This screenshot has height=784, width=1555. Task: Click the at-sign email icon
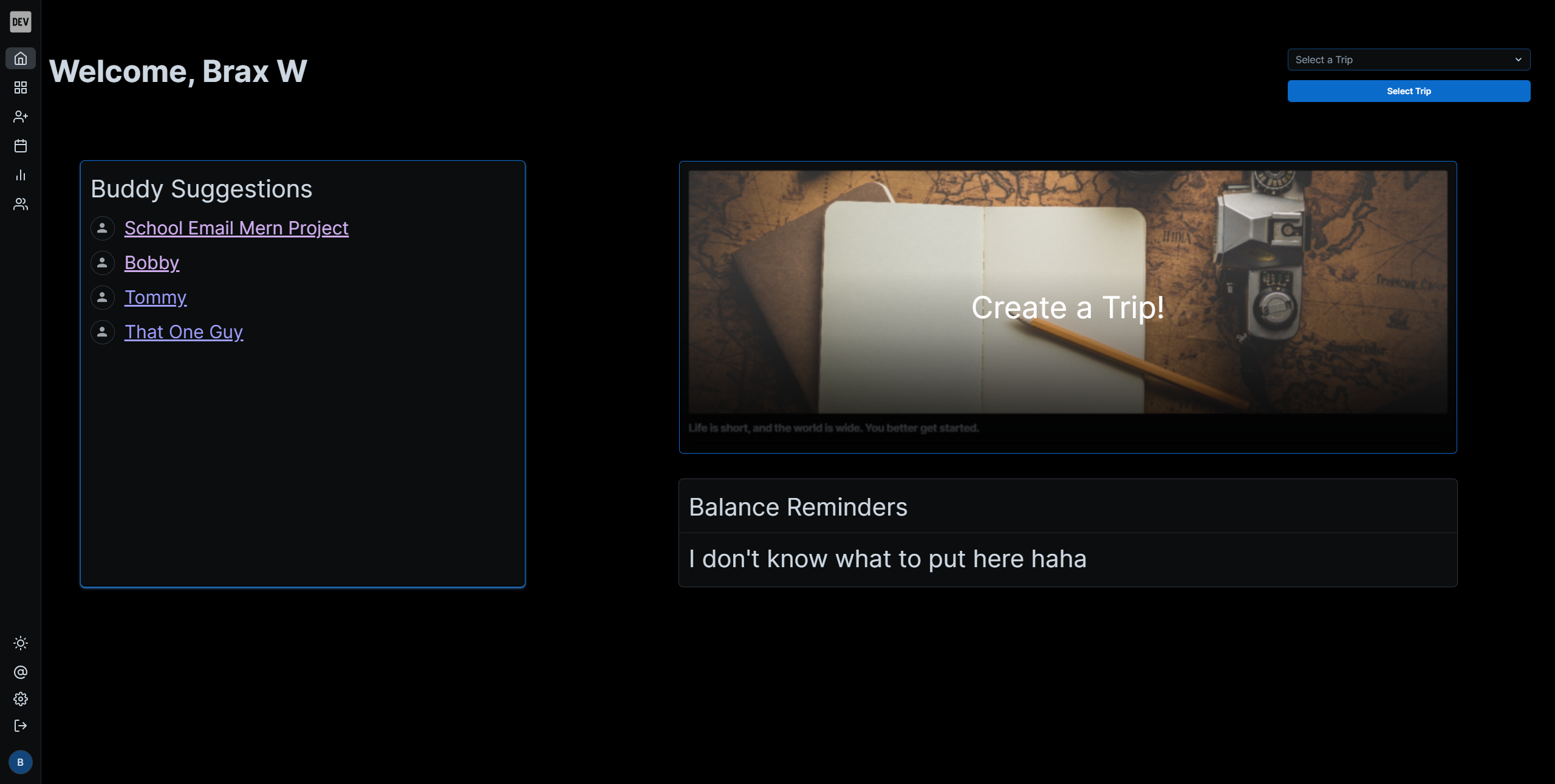(x=21, y=672)
